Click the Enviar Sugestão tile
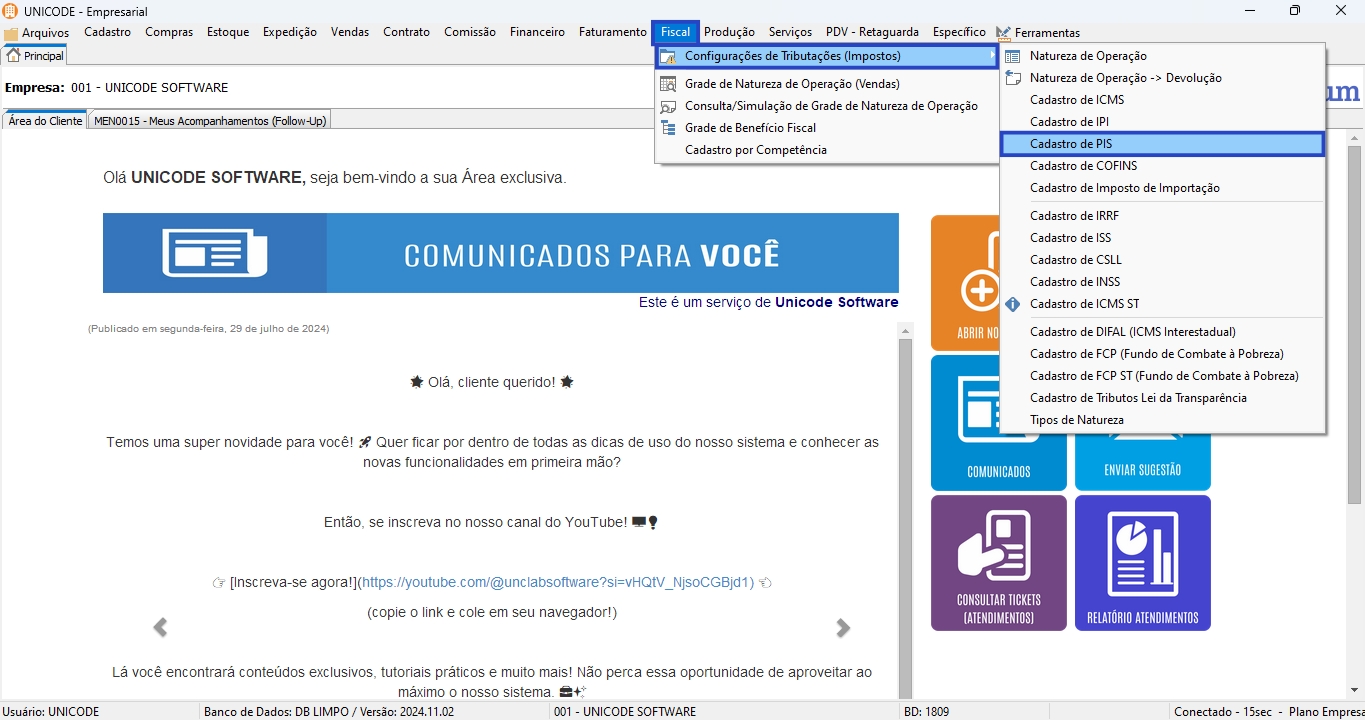This screenshot has height=720, width=1365. 1142,462
